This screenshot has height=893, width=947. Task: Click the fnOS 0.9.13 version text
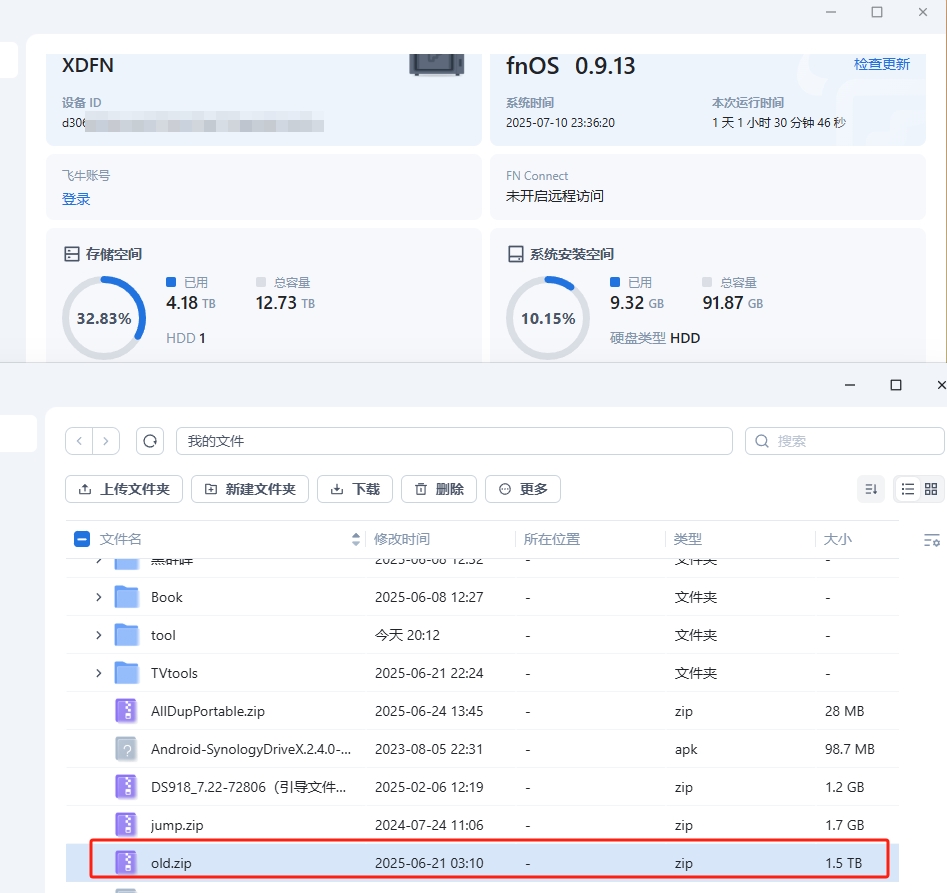pyautogui.click(x=571, y=65)
